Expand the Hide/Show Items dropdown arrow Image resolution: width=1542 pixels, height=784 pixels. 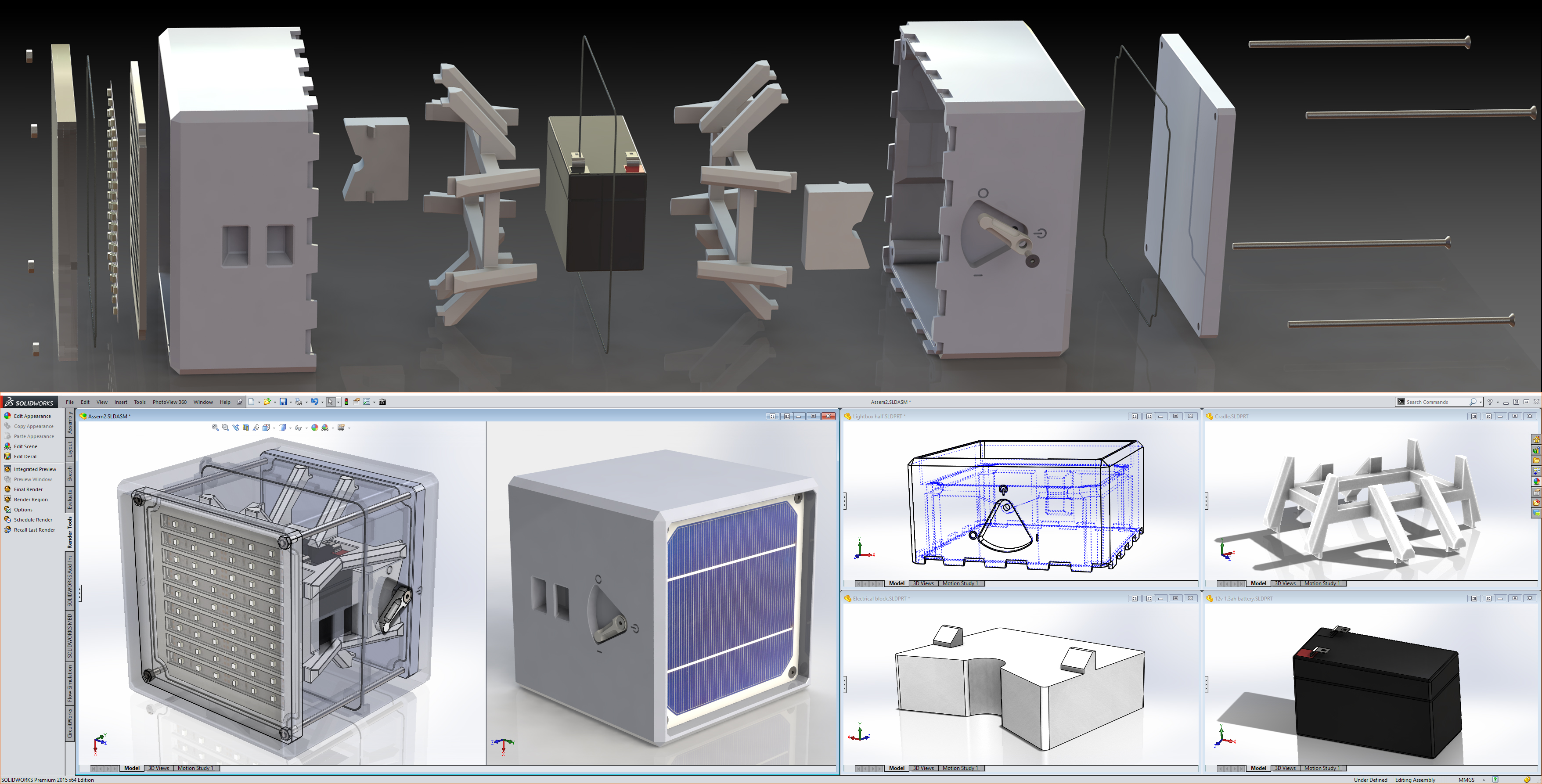pyautogui.click(x=307, y=428)
